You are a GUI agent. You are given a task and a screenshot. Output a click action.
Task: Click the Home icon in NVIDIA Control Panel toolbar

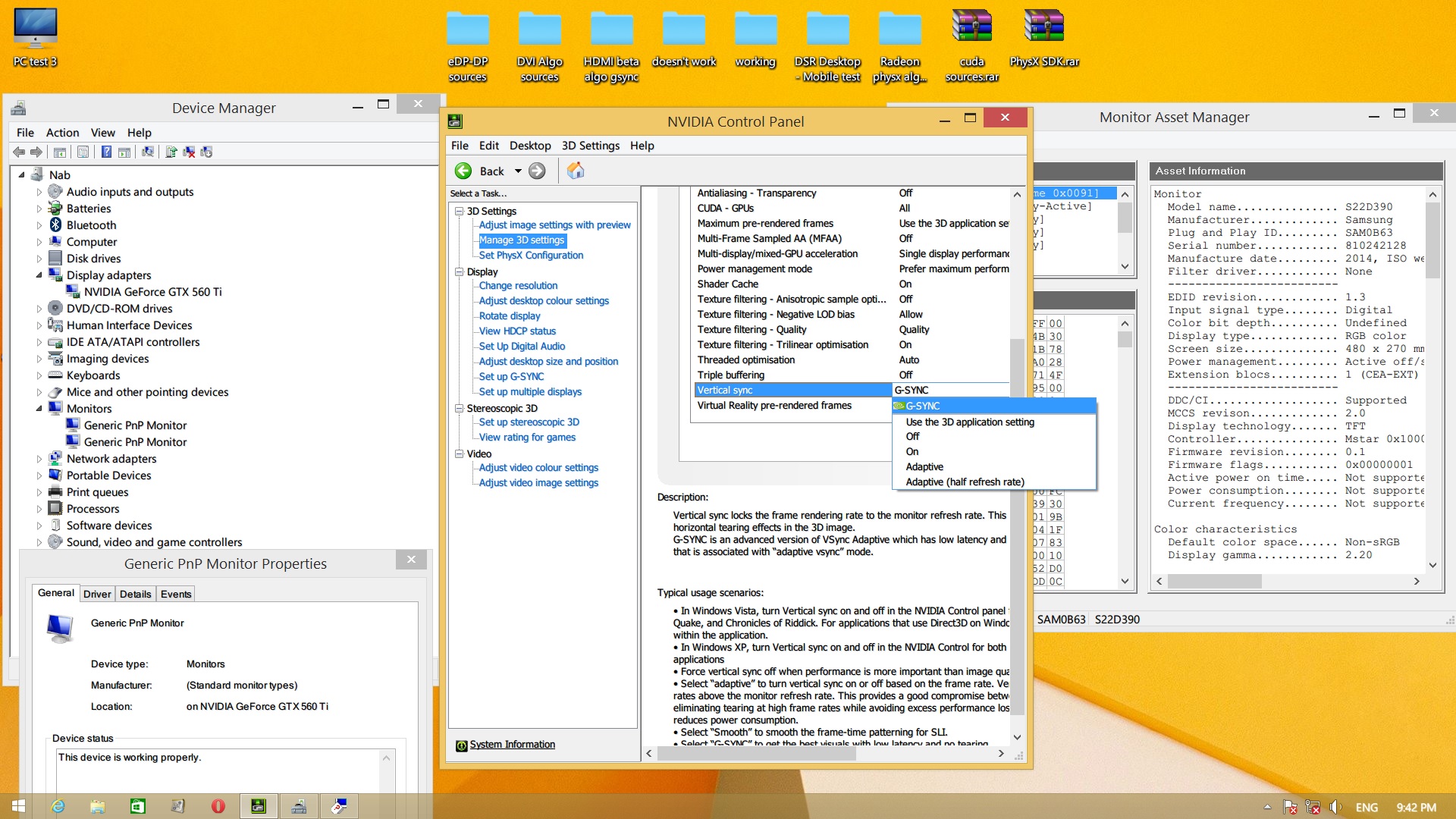[576, 171]
